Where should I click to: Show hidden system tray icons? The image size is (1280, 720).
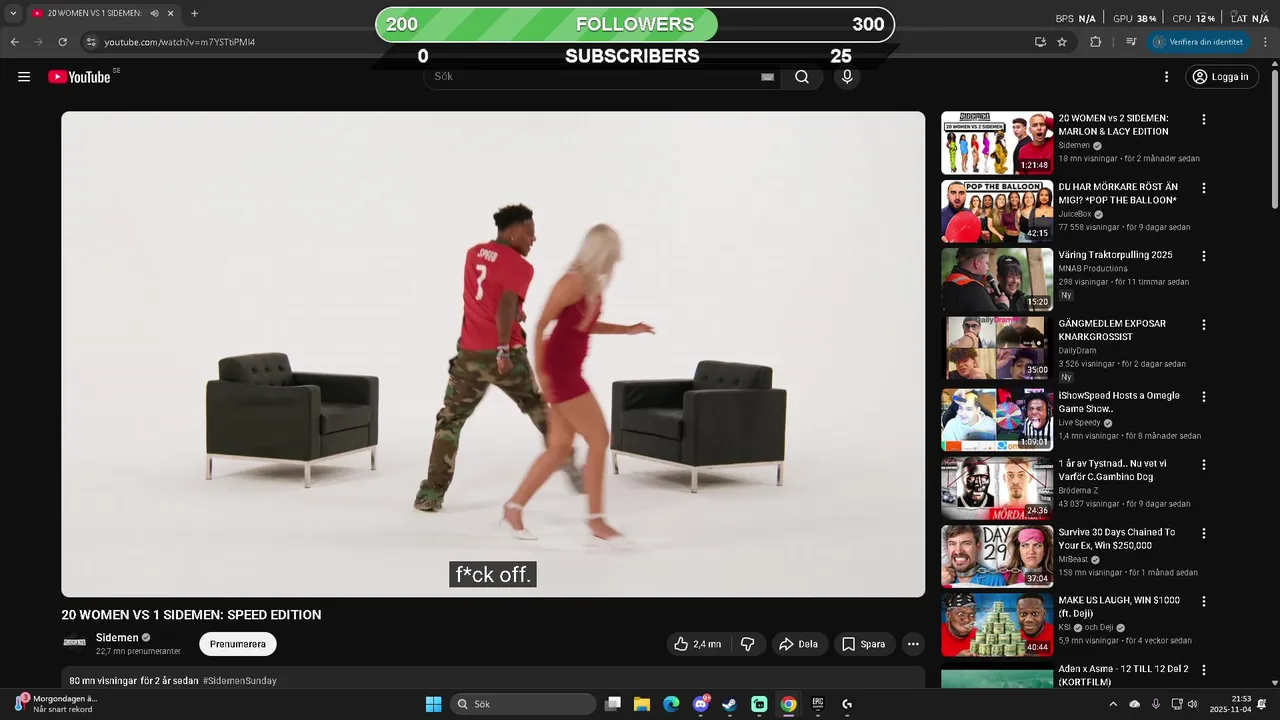click(x=1114, y=704)
